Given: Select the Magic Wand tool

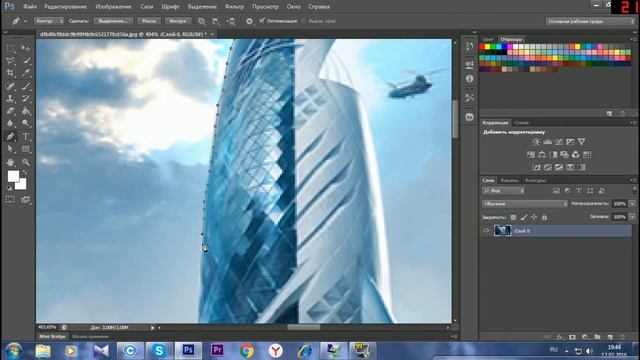Looking at the screenshot, I should coord(26,61).
